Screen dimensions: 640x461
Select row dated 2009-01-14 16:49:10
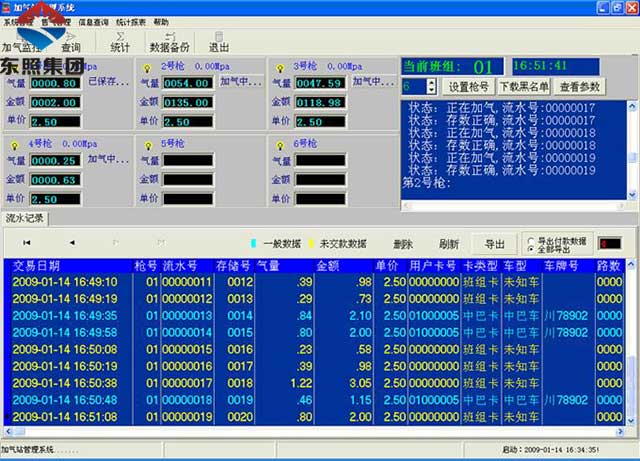click(x=317, y=282)
